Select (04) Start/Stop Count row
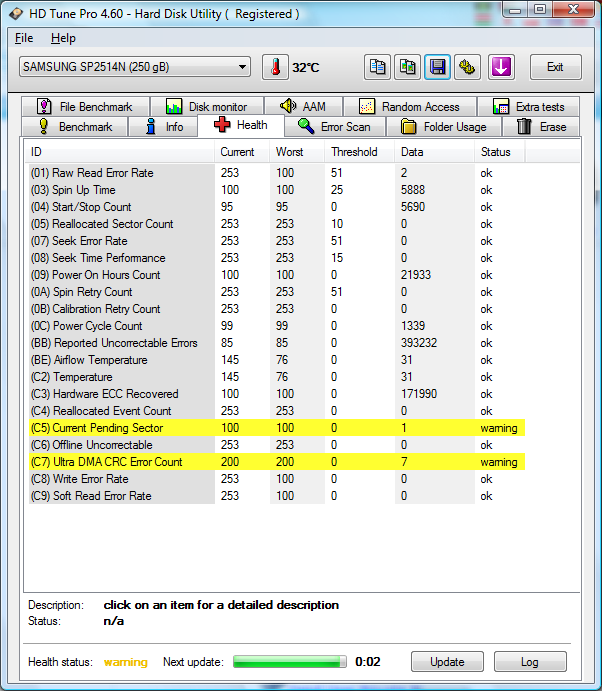The height and width of the screenshot is (691, 602). [x=277, y=207]
